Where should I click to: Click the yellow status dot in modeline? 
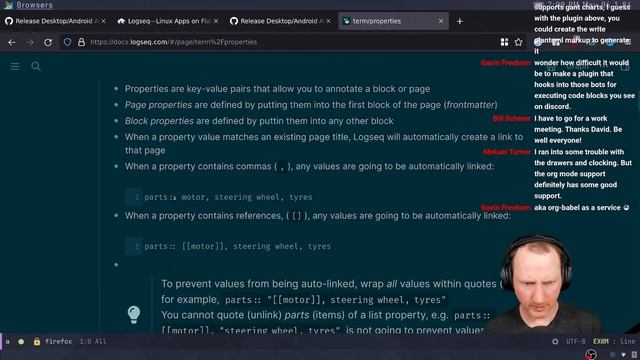(x=21, y=342)
